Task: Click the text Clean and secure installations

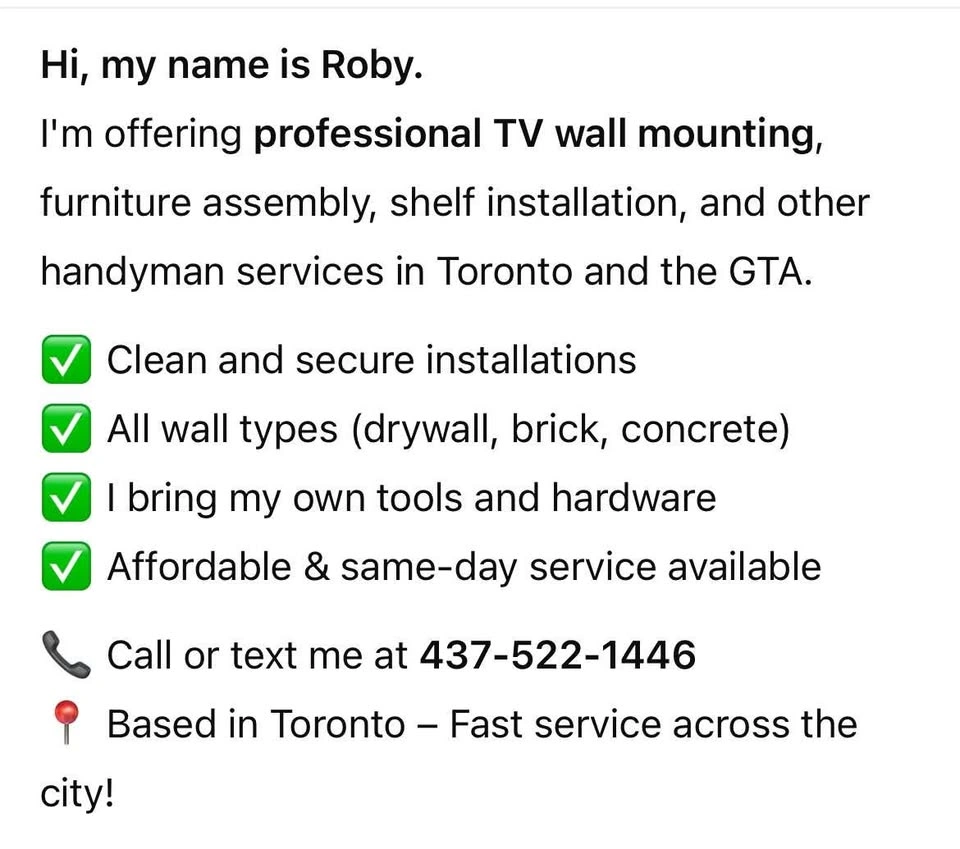Action: tap(372, 360)
